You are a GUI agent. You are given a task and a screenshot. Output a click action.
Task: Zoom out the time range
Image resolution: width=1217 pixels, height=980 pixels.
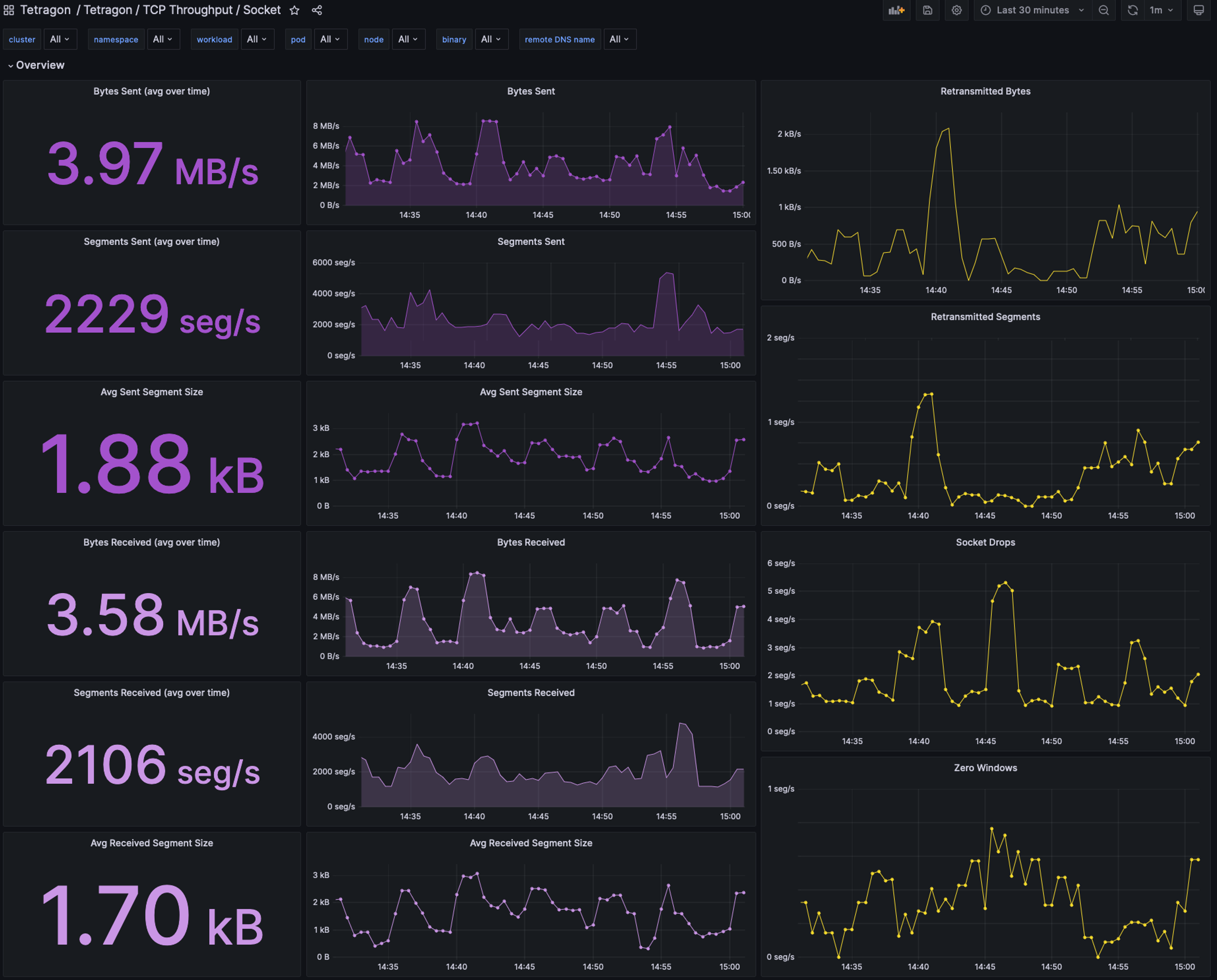[x=1103, y=10]
